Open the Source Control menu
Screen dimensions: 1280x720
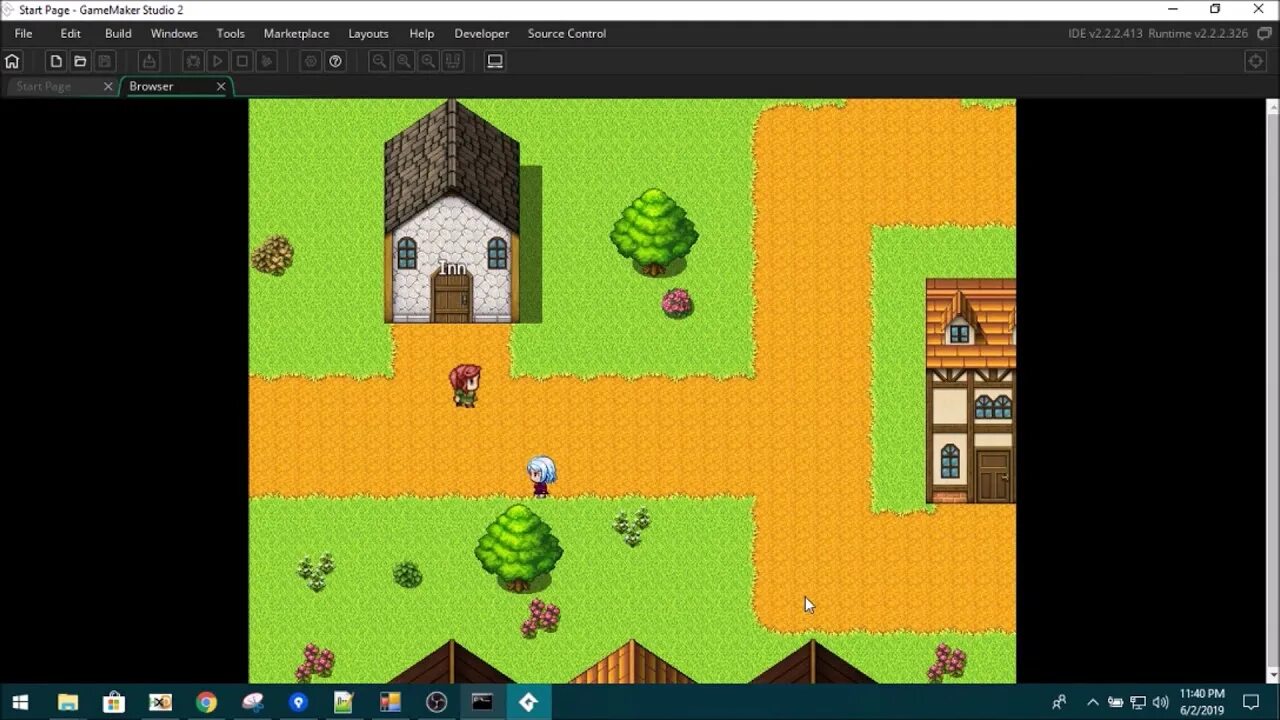(566, 33)
